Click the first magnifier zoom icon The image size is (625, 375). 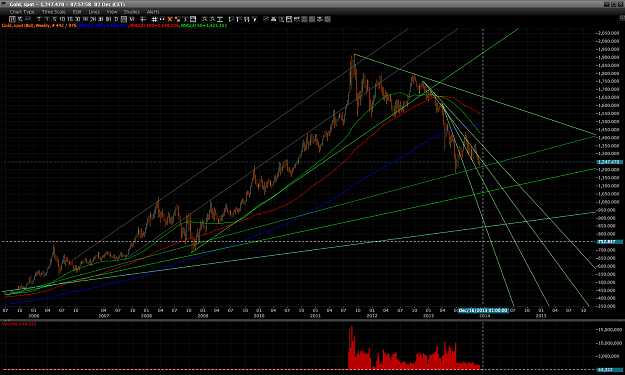pyautogui.click(x=204, y=19)
